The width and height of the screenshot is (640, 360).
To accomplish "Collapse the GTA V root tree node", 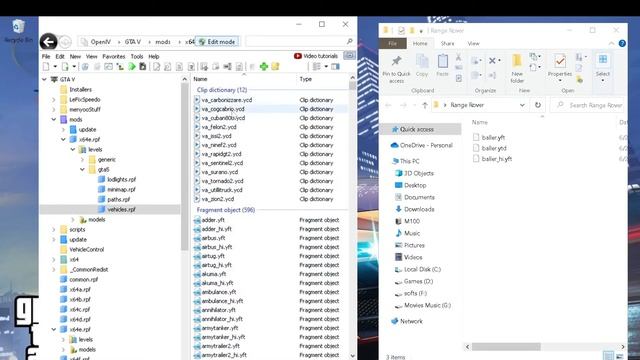I will coord(44,79).
